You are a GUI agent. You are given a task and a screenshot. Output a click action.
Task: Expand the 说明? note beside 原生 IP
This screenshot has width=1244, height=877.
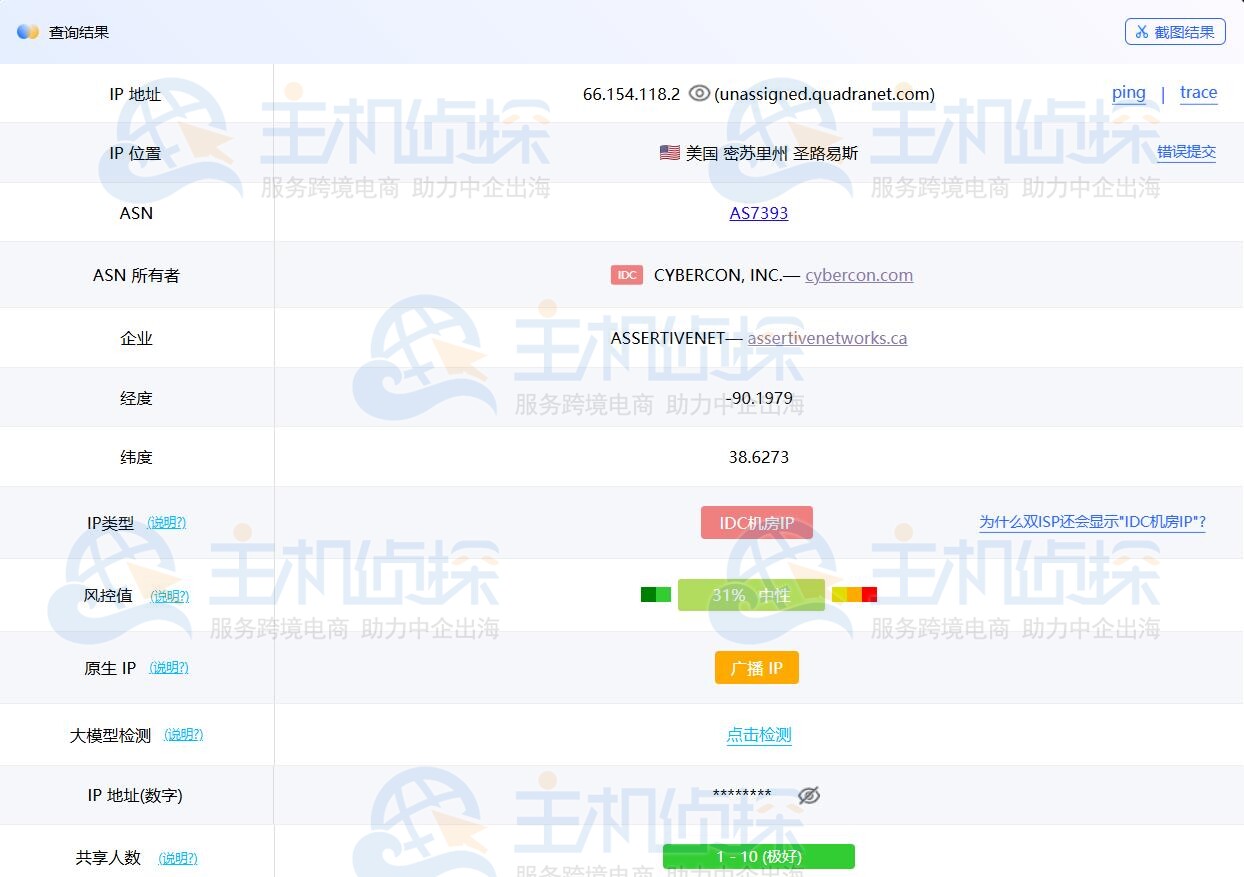[x=169, y=667]
